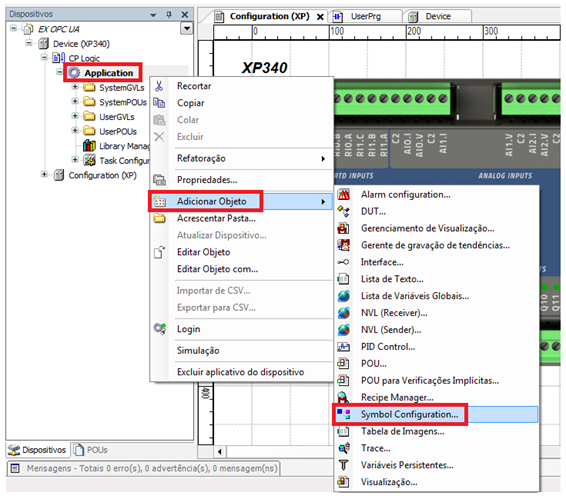Choose Editar Objeto com... entry

[240, 269]
